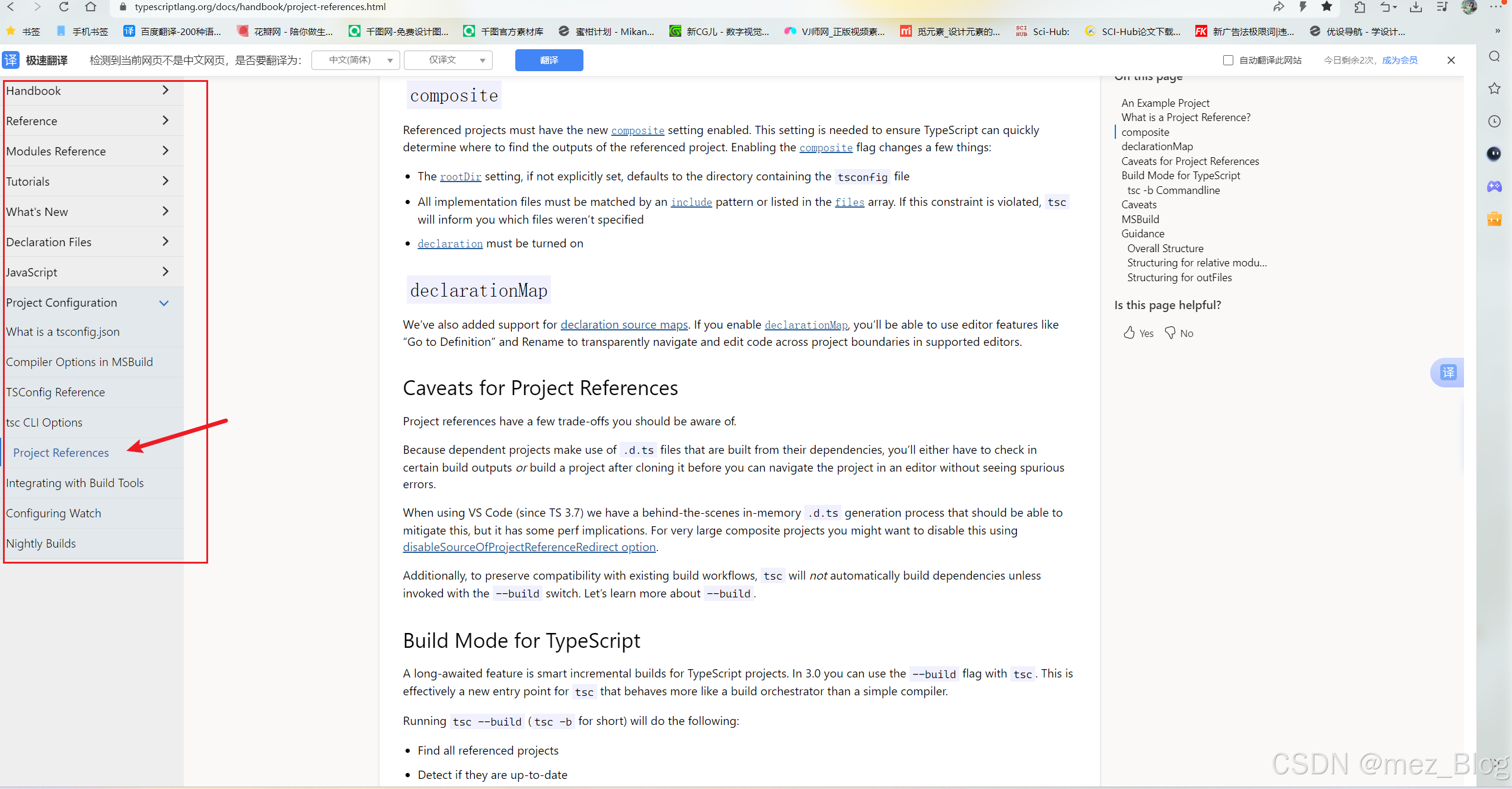Viewport: 1512px width, 789px height.
Task: Open the 手机书签 bookmark folder
Action: [x=82, y=31]
